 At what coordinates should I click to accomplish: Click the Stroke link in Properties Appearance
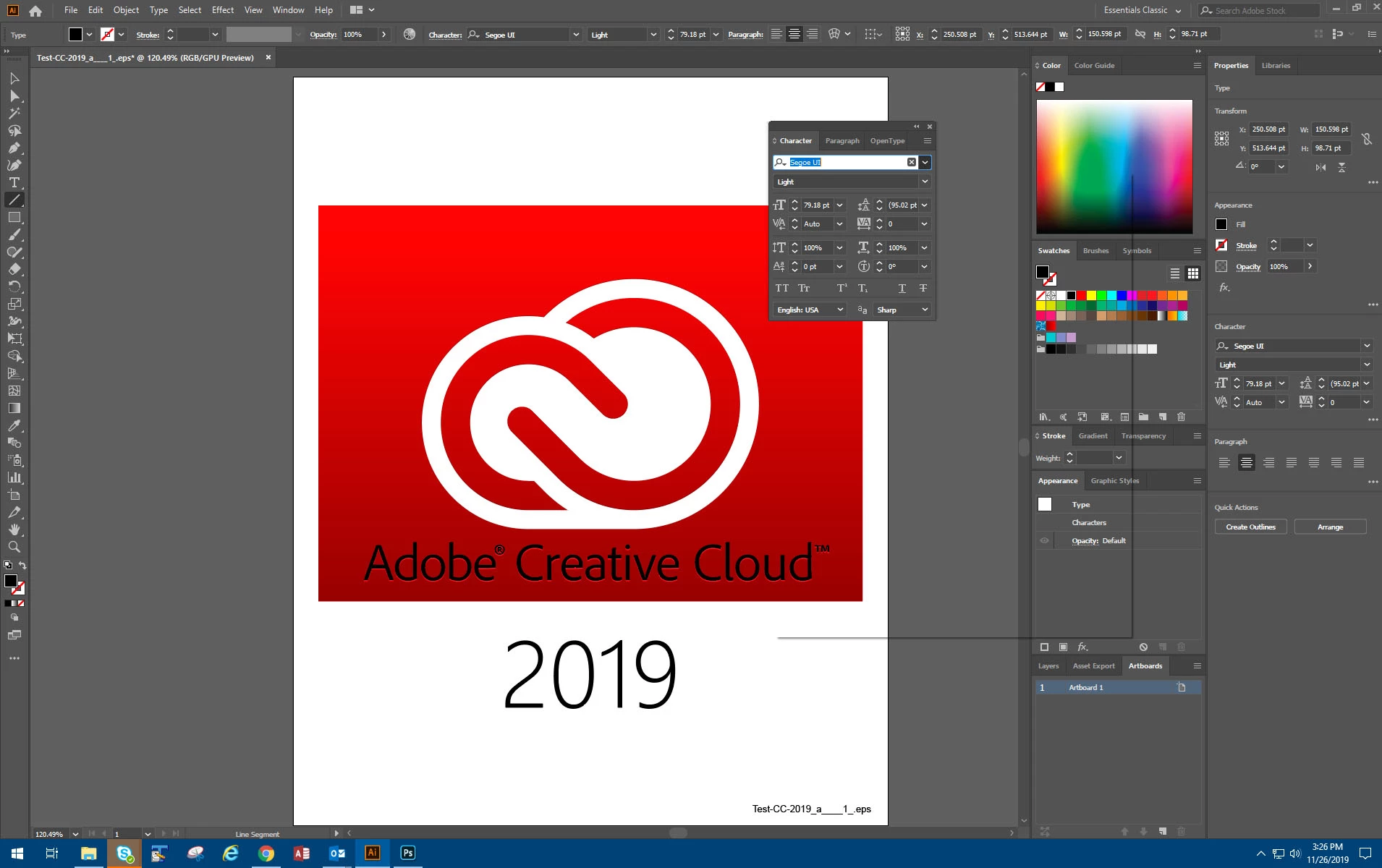click(1246, 246)
